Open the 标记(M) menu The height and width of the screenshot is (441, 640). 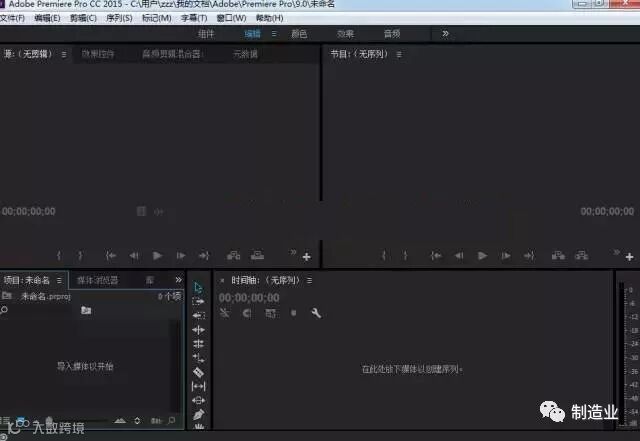pyautogui.click(x=156, y=18)
